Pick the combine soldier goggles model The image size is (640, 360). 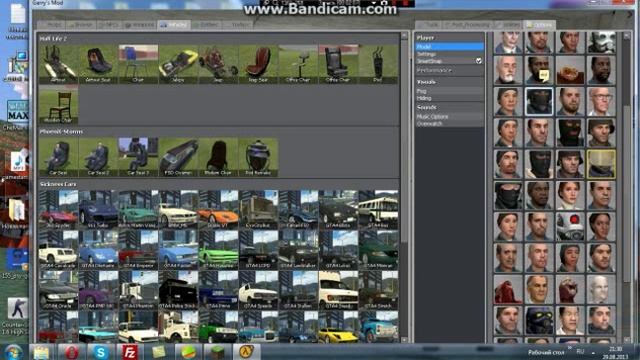pos(539,320)
